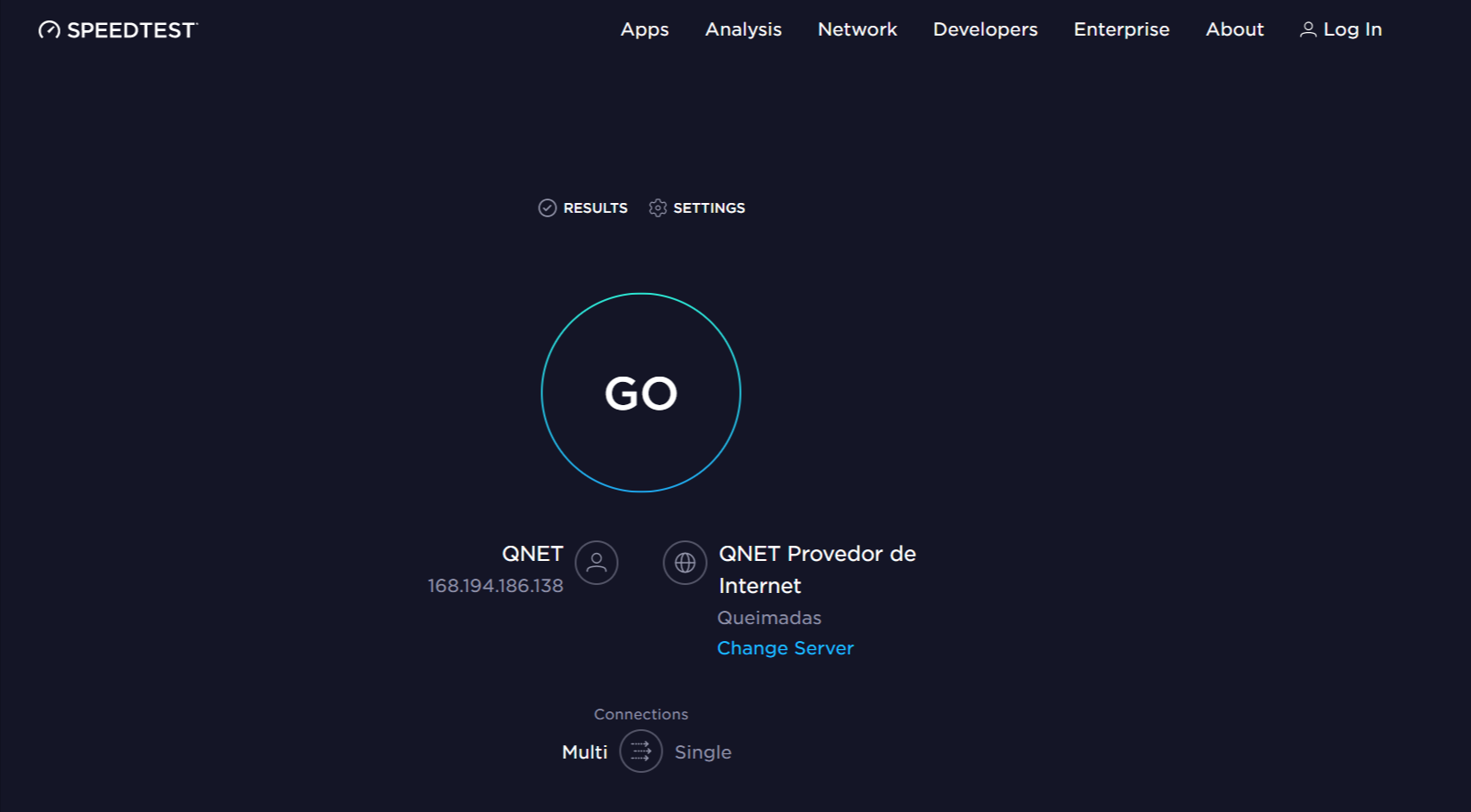Click the IP address 168.194.186.138
1471x812 pixels.
tap(495, 586)
